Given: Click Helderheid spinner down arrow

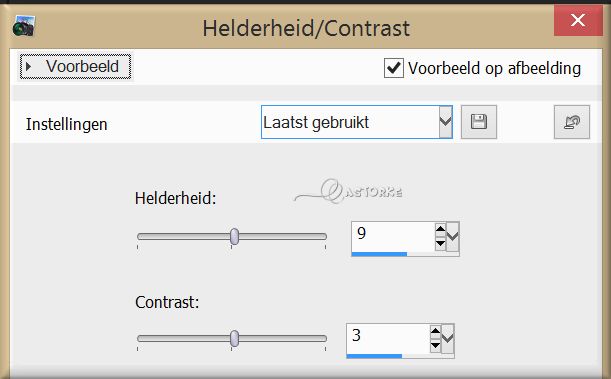Looking at the screenshot, I should click(440, 244).
